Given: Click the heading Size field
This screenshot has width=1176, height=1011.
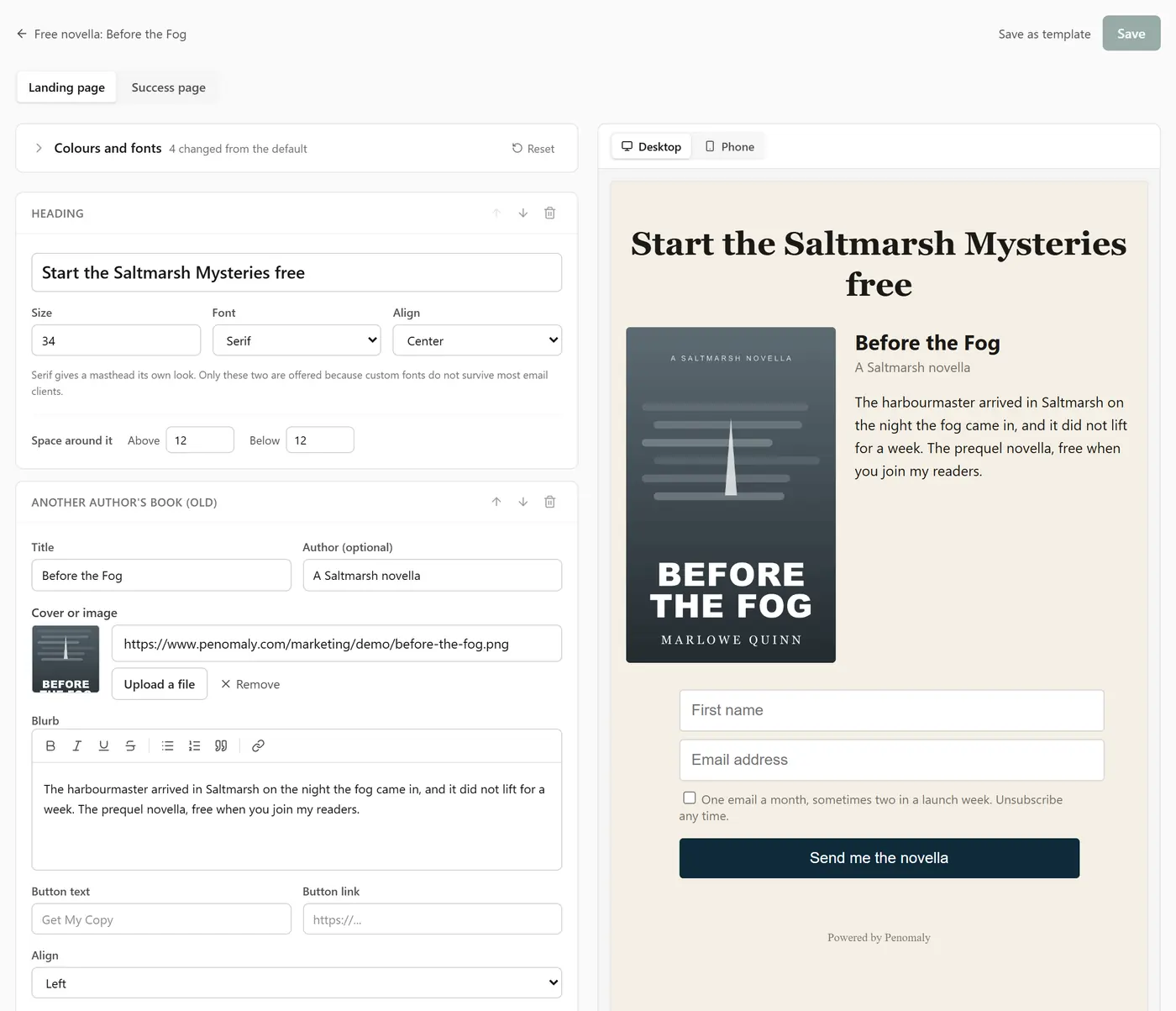Looking at the screenshot, I should coord(116,340).
